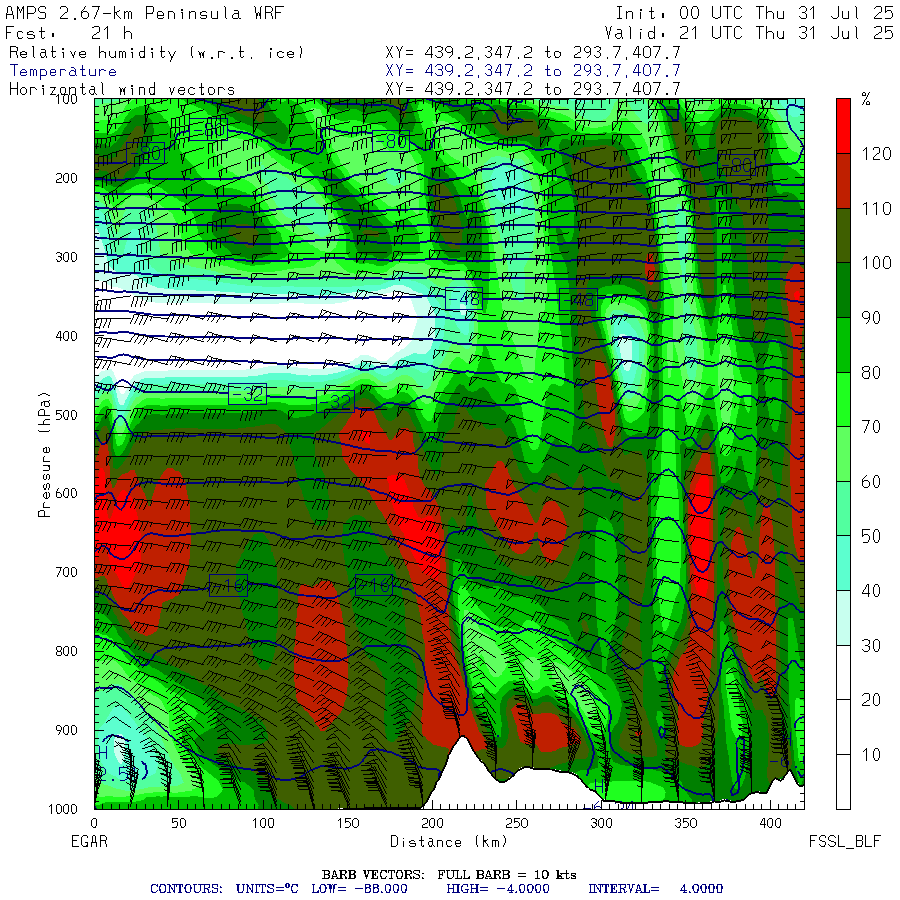This screenshot has height=900, width=900.
Task: Click the '0' distance axis tick label
Action: (x=94, y=823)
